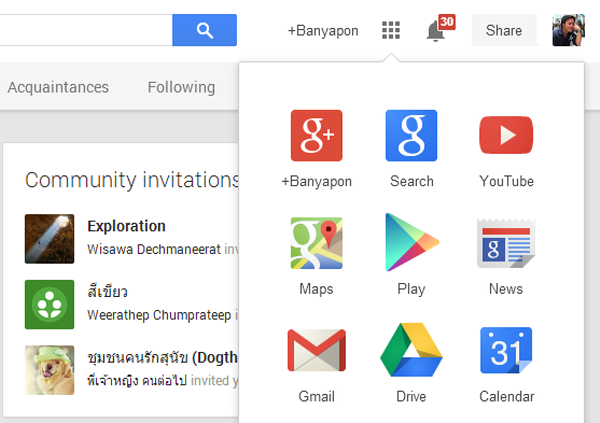Open the Google apps grid launcher
The height and width of the screenshot is (423, 600).
coord(391,30)
